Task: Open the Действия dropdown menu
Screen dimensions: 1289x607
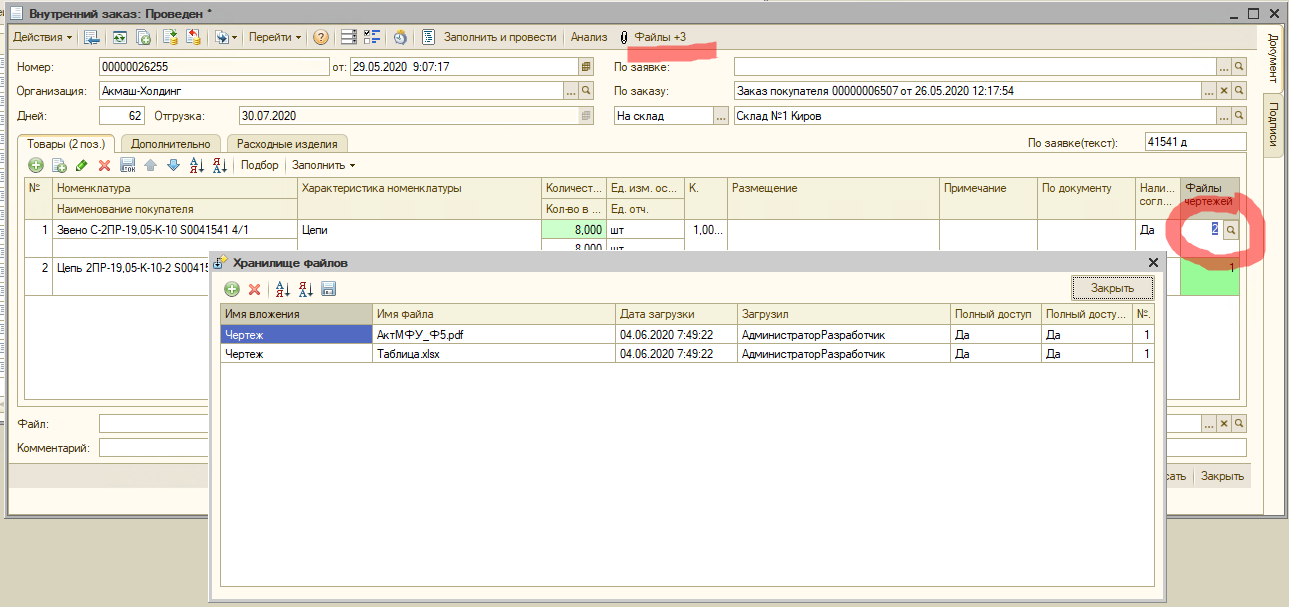Action: click(43, 37)
